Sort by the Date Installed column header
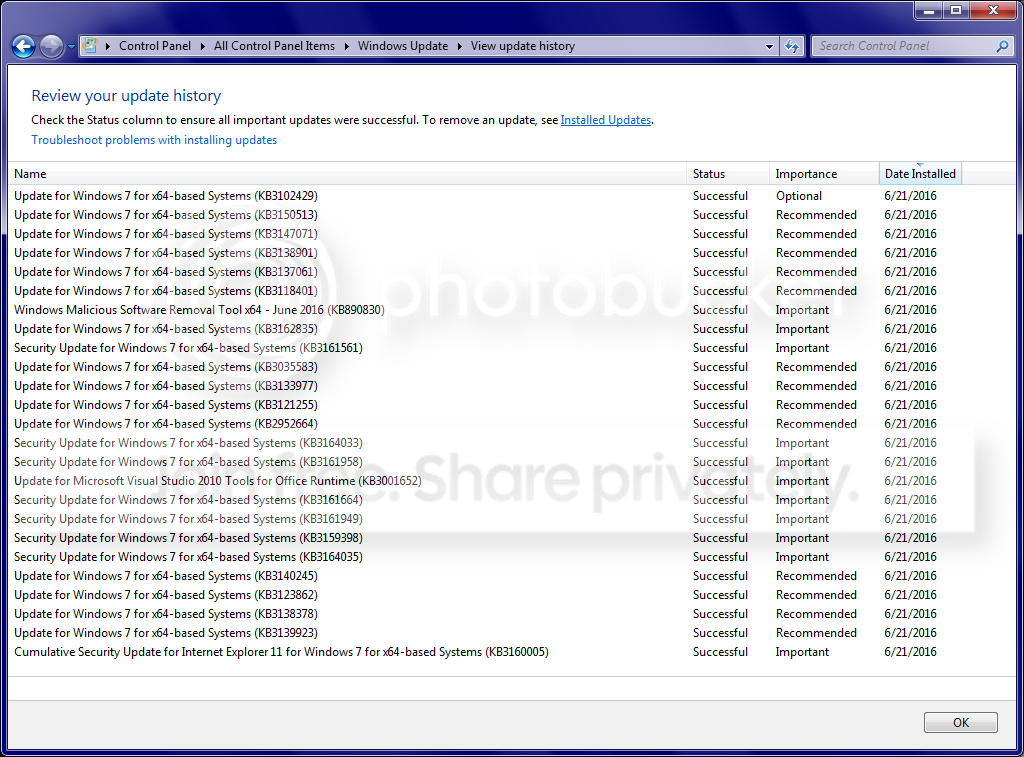 point(920,174)
